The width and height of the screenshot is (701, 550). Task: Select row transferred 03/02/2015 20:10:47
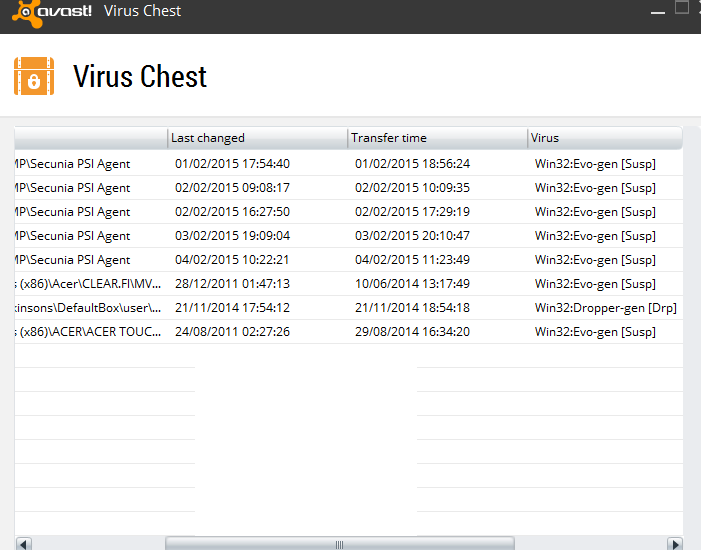coord(349,236)
